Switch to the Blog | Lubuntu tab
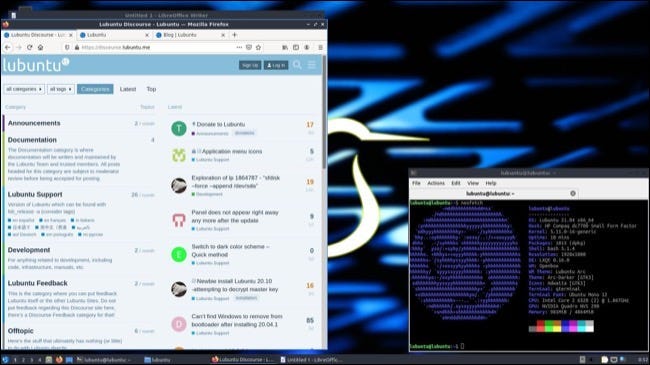 pos(190,35)
